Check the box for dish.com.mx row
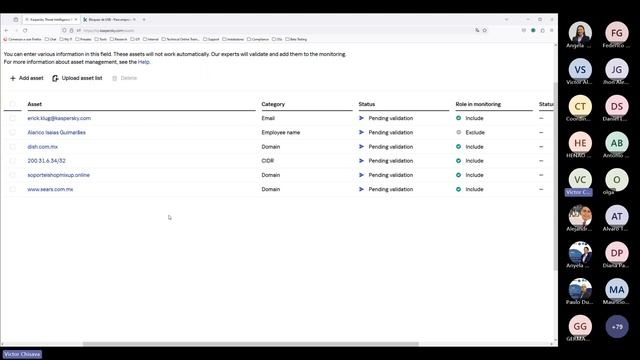The height and width of the screenshot is (360, 640). [12, 147]
